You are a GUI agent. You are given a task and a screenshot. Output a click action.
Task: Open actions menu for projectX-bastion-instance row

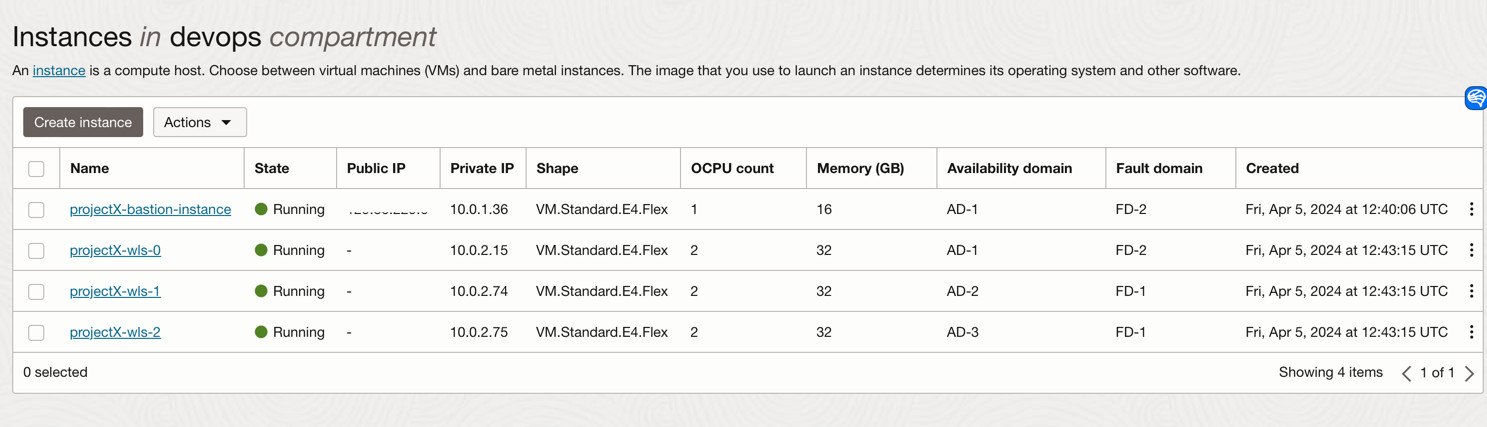pos(1471,209)
